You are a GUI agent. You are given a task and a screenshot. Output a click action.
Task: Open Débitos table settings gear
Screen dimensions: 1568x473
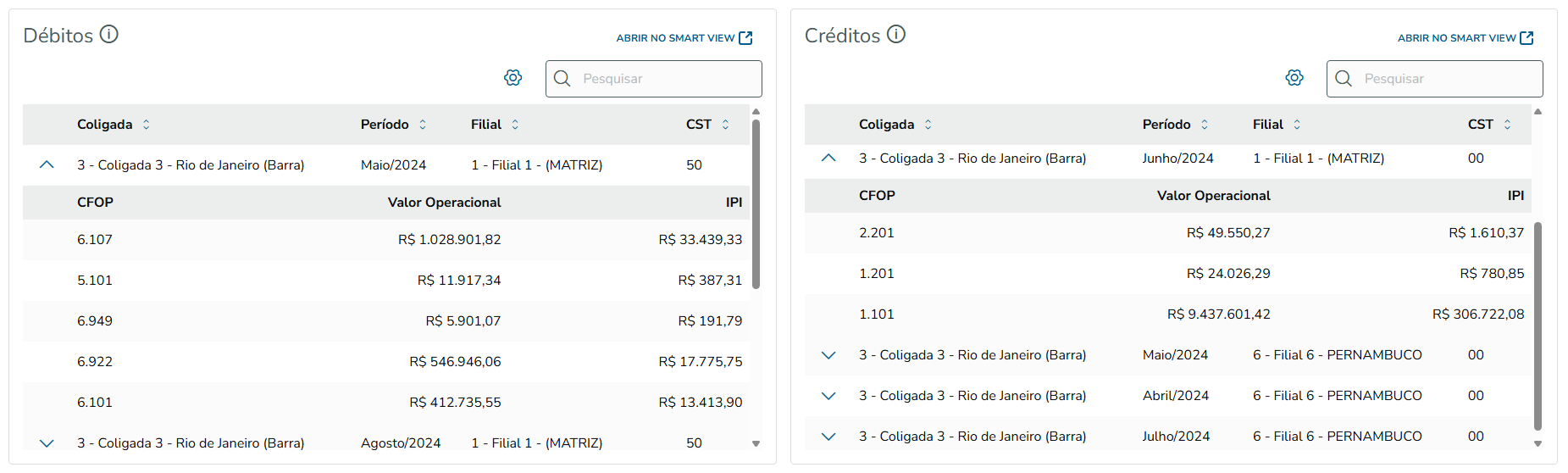point(513,78)
